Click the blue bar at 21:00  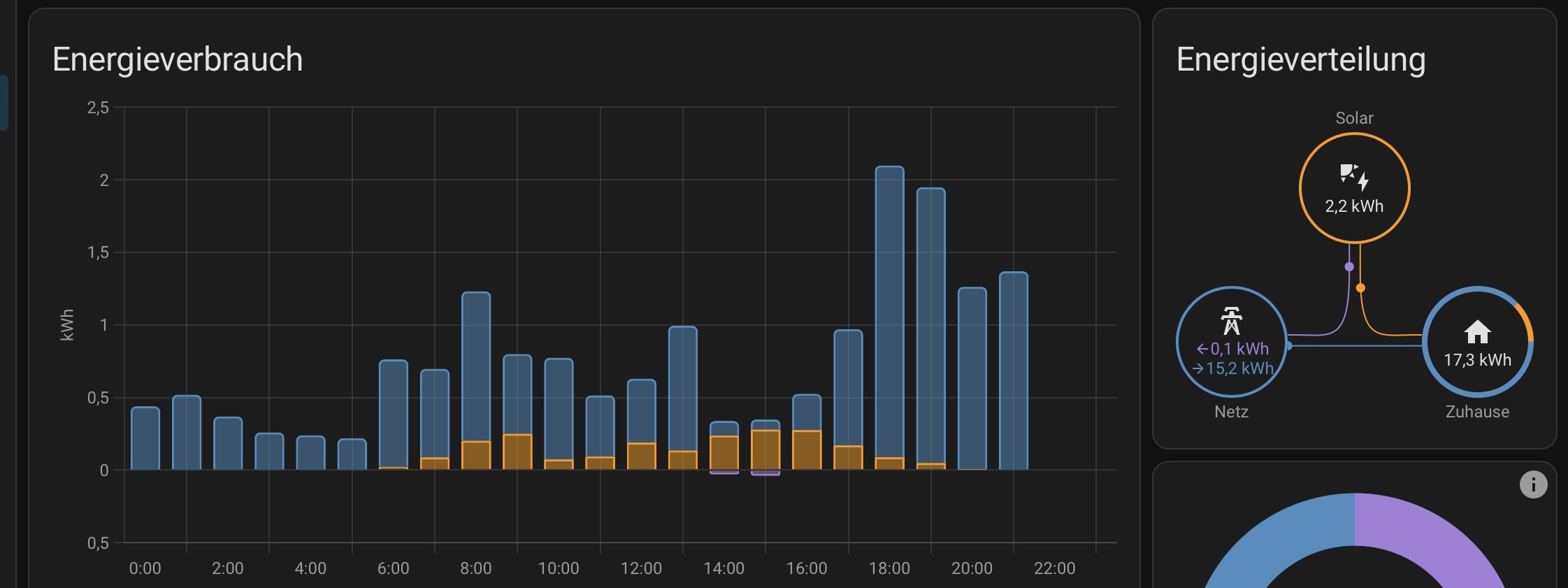click(x=1014, y=371)
